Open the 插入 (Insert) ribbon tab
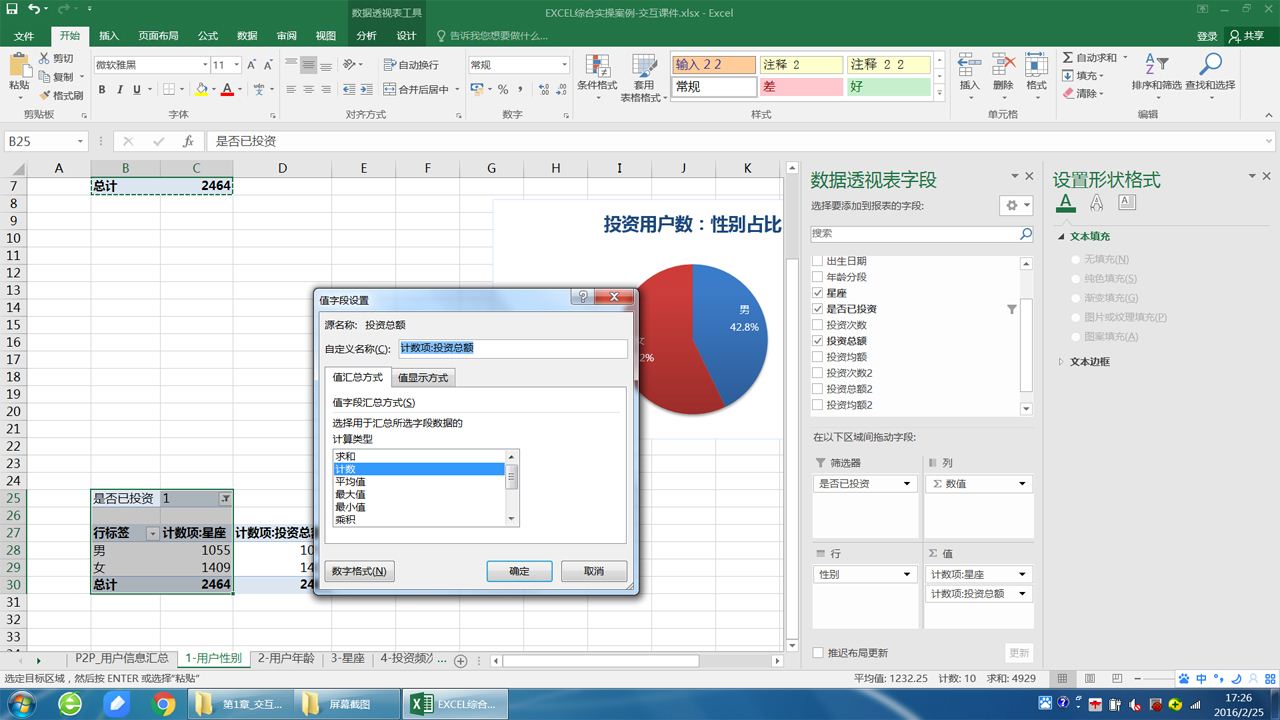The width and height of the screenshot is (1280, 720). (x=108, y=36)
